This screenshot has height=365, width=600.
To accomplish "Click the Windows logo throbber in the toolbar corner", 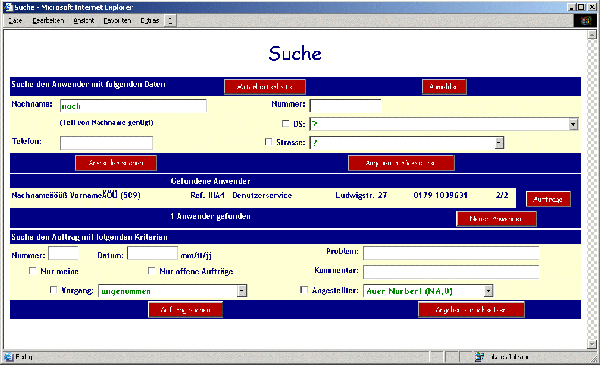I will pyautogui.click(x=585, y=20).
